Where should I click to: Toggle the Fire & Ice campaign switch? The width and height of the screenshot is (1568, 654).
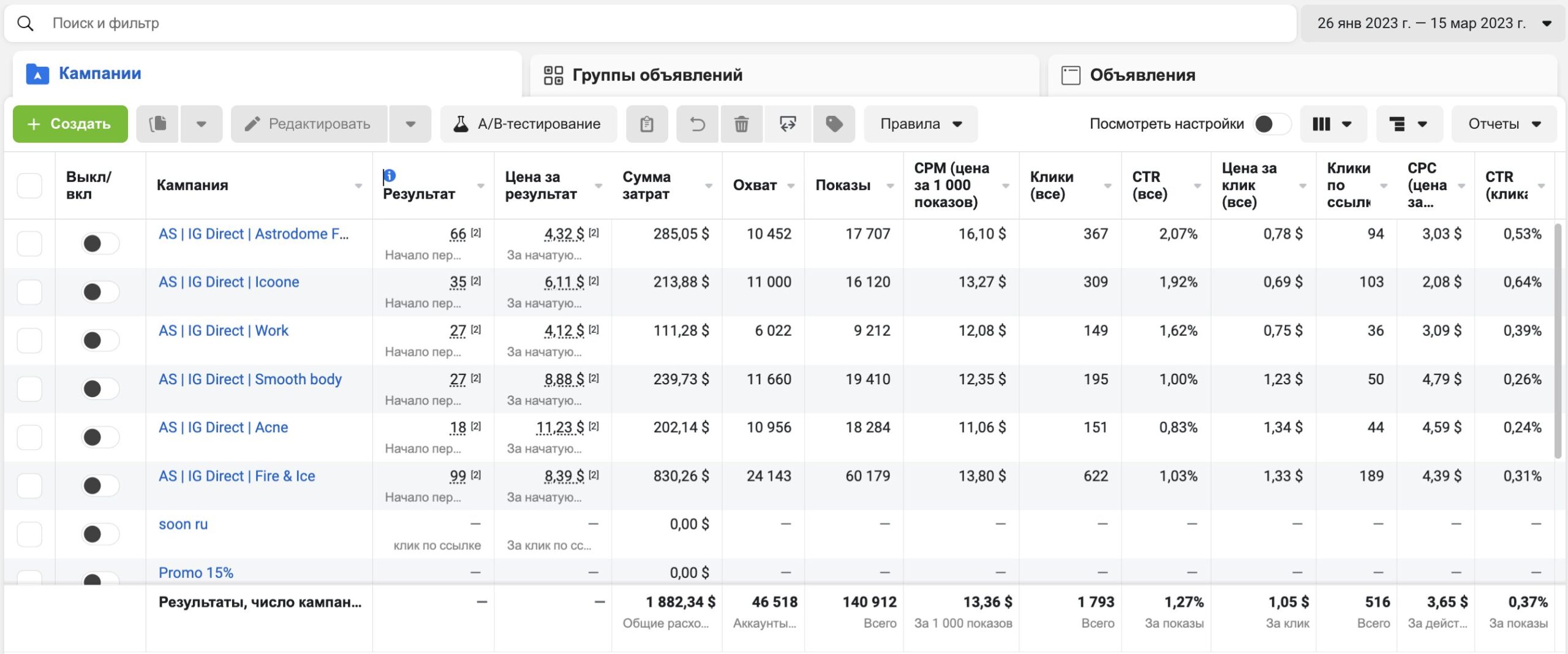click(100, 485)
